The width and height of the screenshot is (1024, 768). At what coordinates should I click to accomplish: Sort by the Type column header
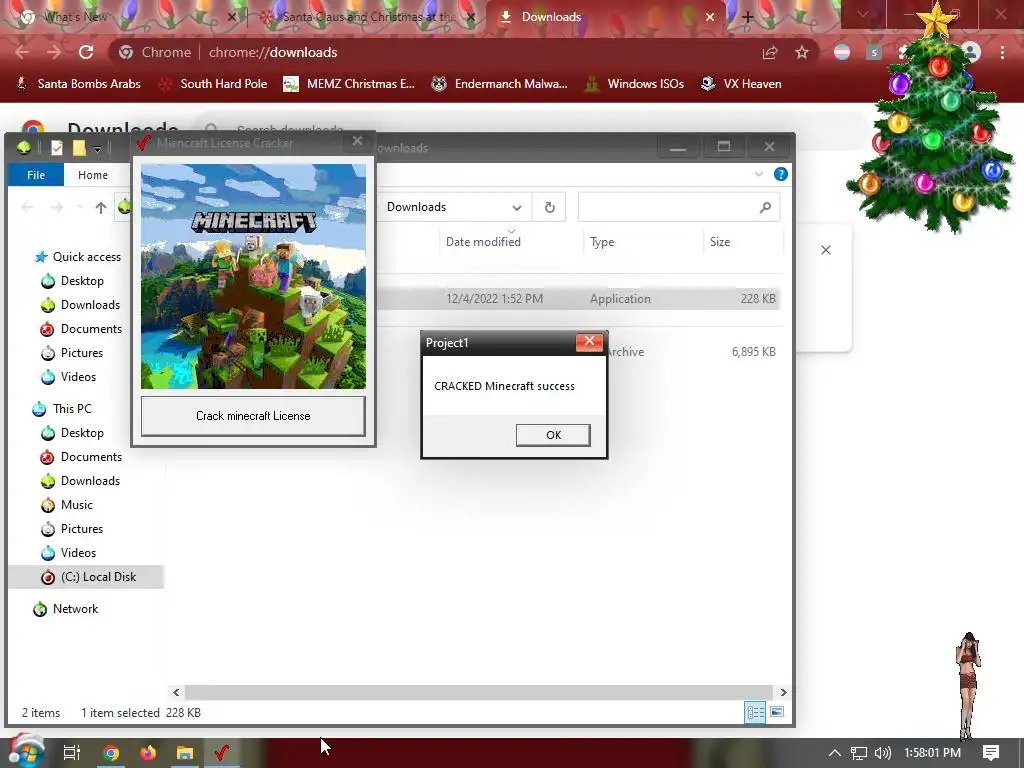tap(601, 242)
